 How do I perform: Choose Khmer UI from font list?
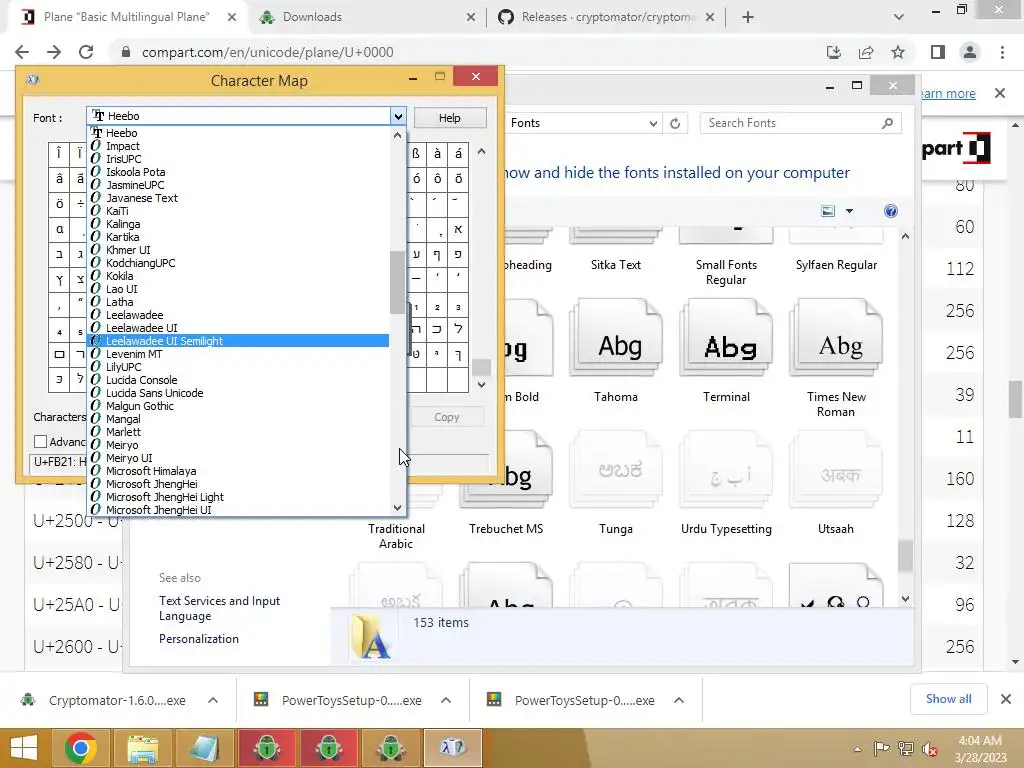pyautogui.click(x=128, y=250)
